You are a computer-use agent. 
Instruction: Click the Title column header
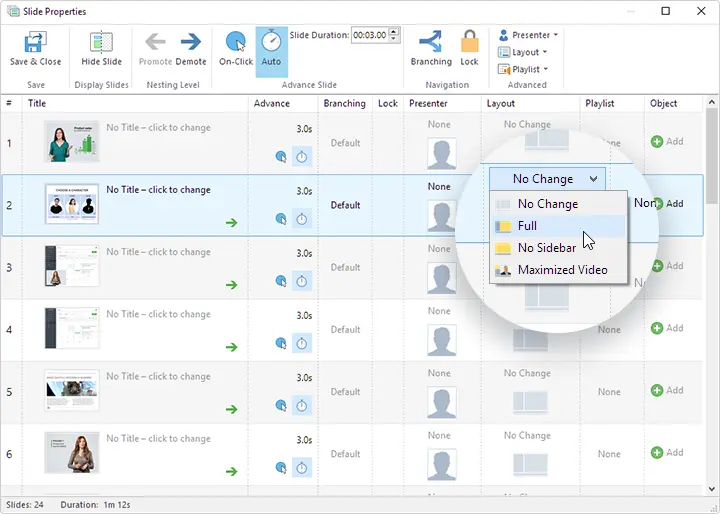[135, 103]
